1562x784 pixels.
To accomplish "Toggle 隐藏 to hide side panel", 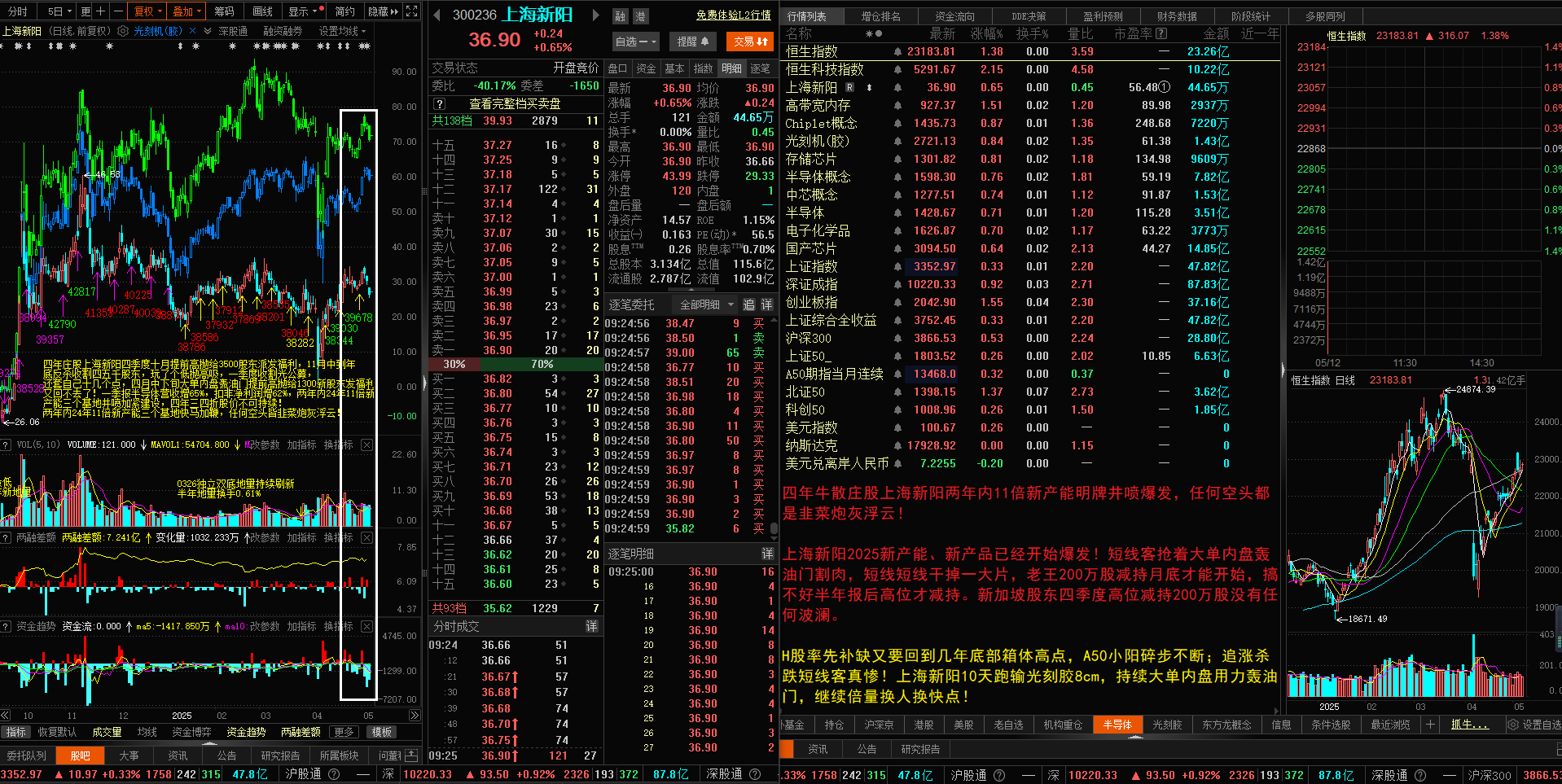I will tap(383, 11).
